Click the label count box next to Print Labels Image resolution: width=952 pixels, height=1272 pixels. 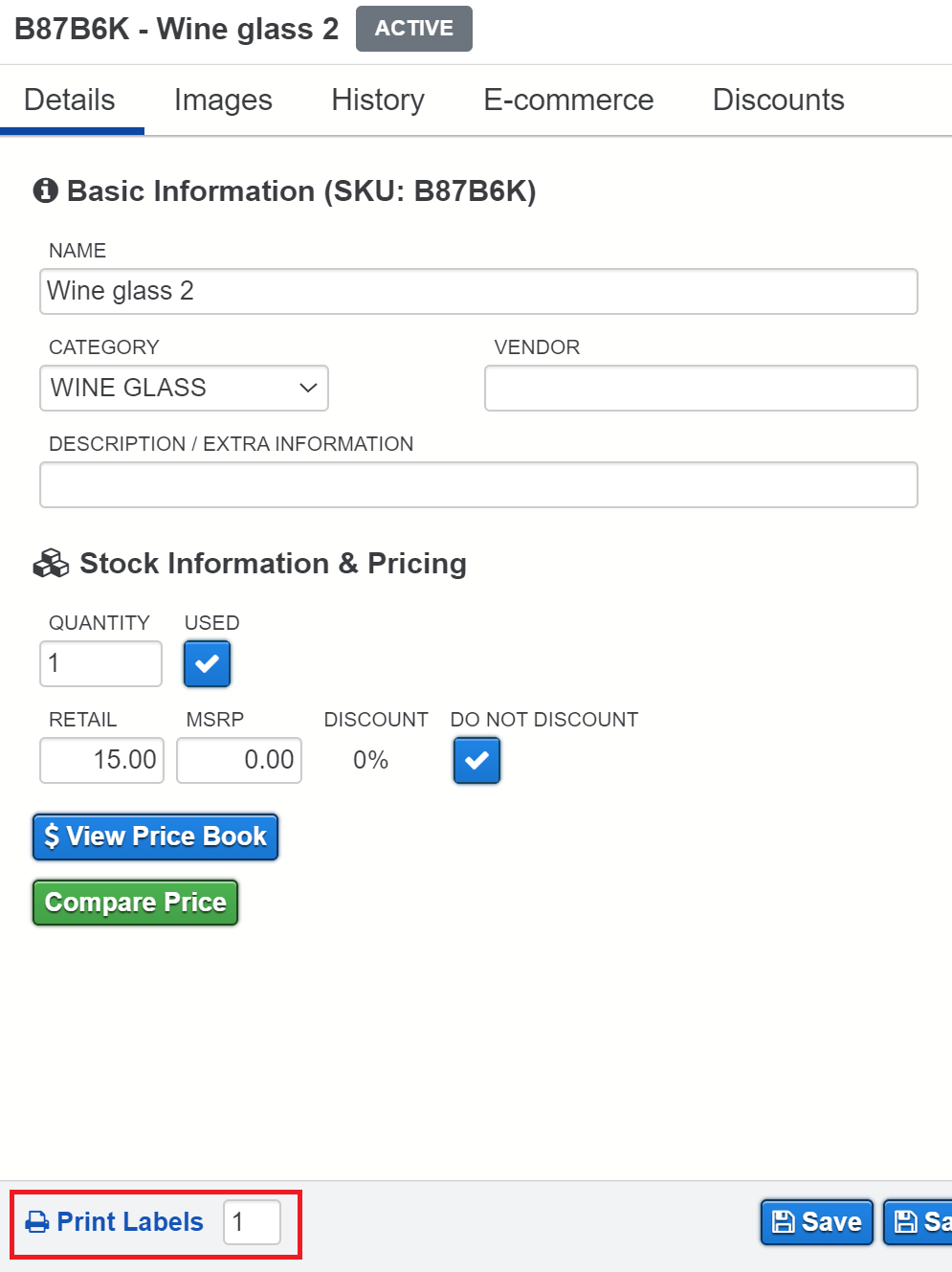252,1222
